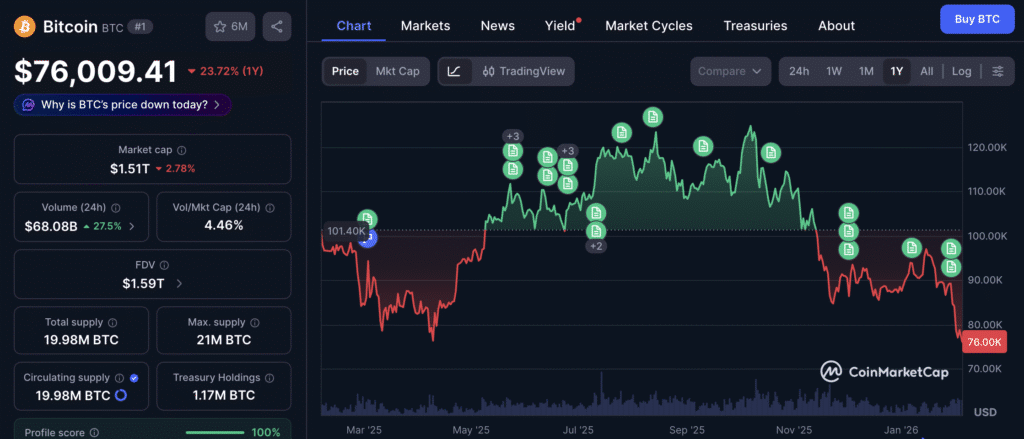
Task: Set chart range to 1M
Action: tap(866, 71)
